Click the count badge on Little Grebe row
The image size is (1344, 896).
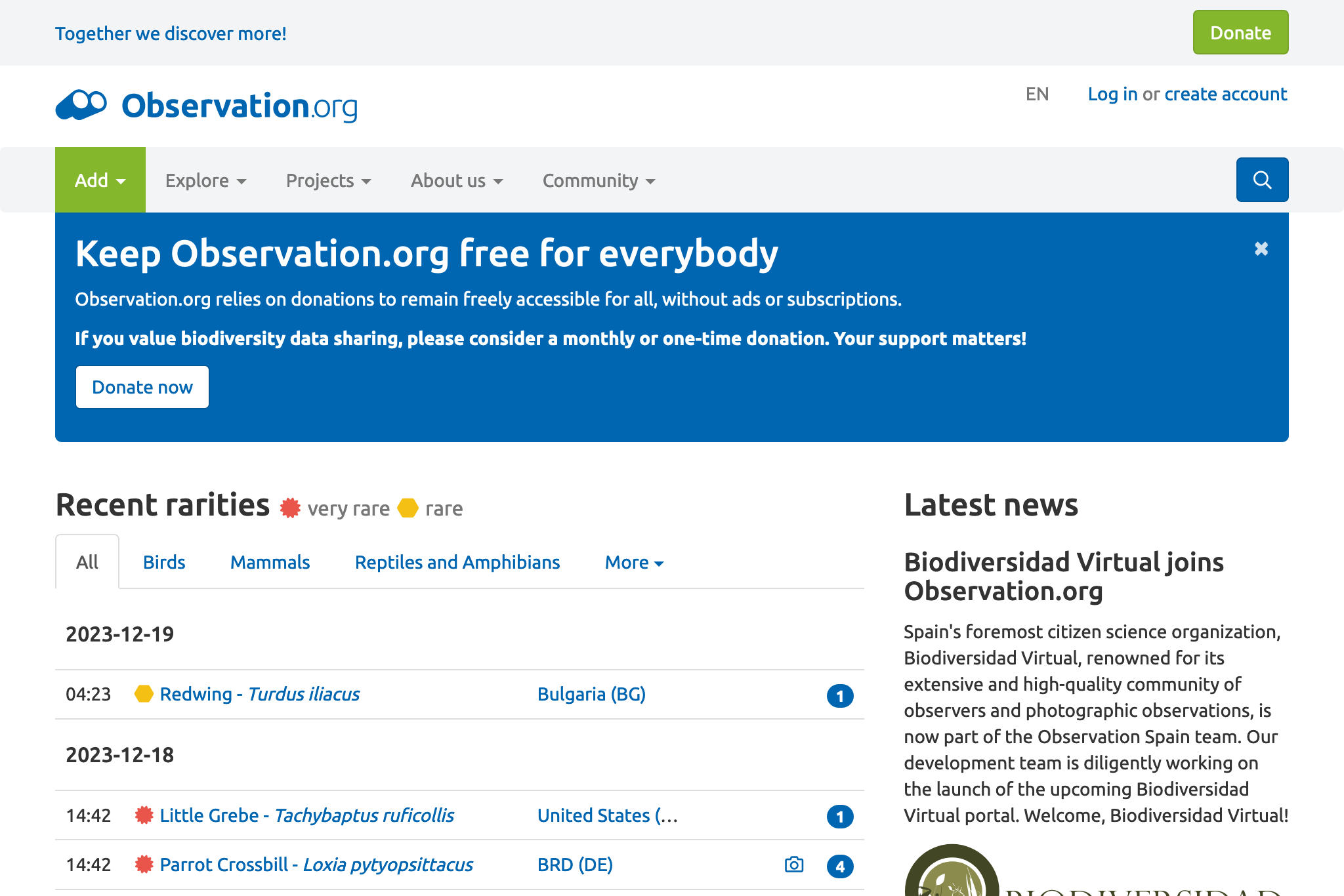(839, 816)
